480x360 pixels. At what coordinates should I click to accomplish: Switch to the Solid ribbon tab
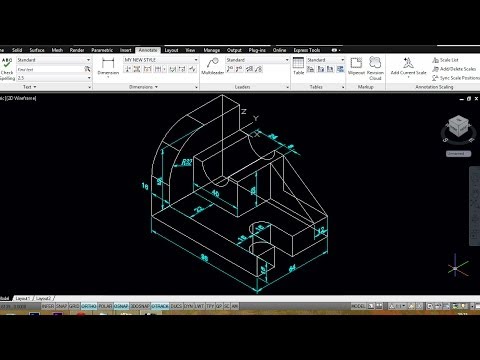click(x=17, y=50)
